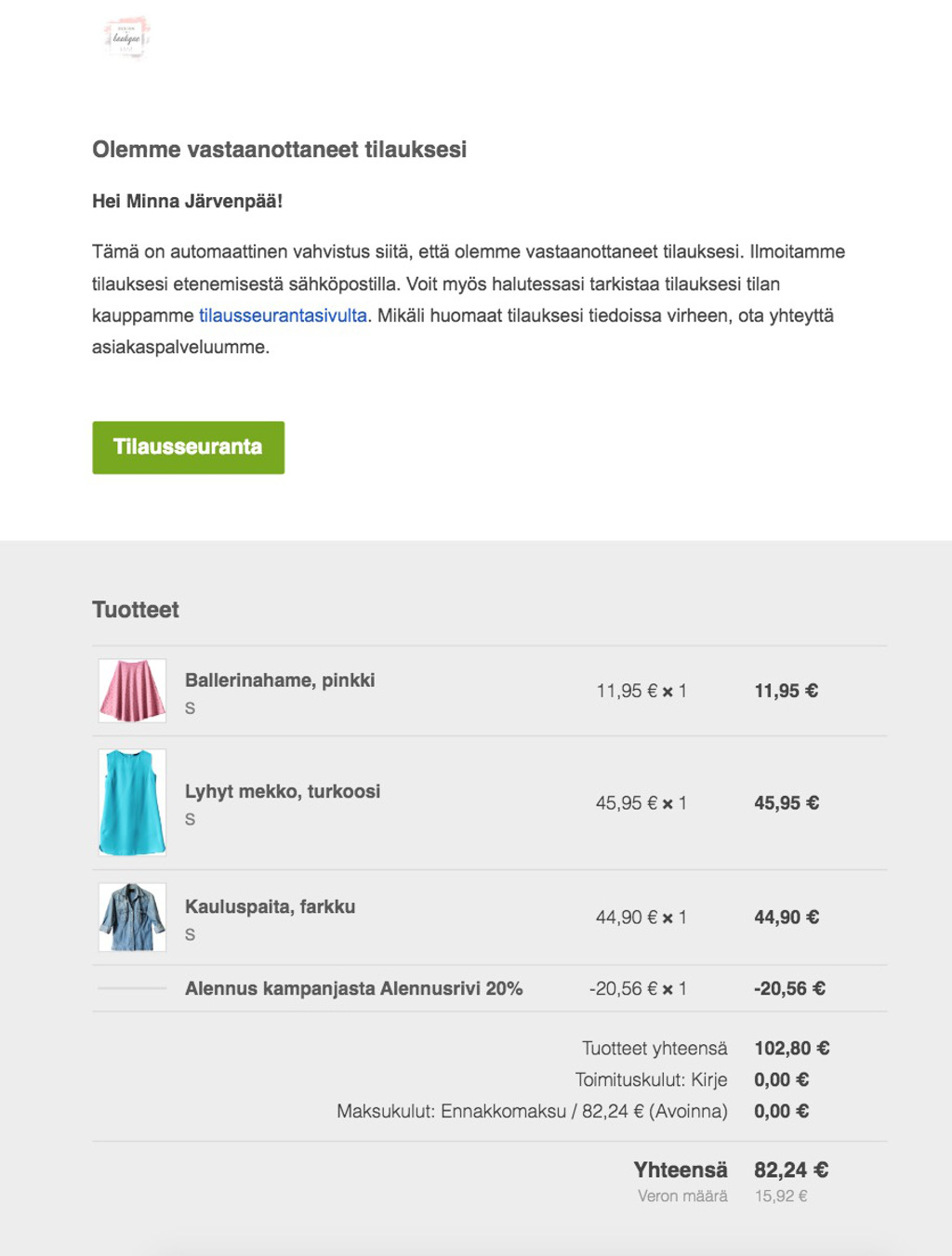The width and height of the screenshot is (952, 1256).
Task: Select the Alennus kampanjasta Alennusrivi 20% row
Action: click(x=490, y=988)
